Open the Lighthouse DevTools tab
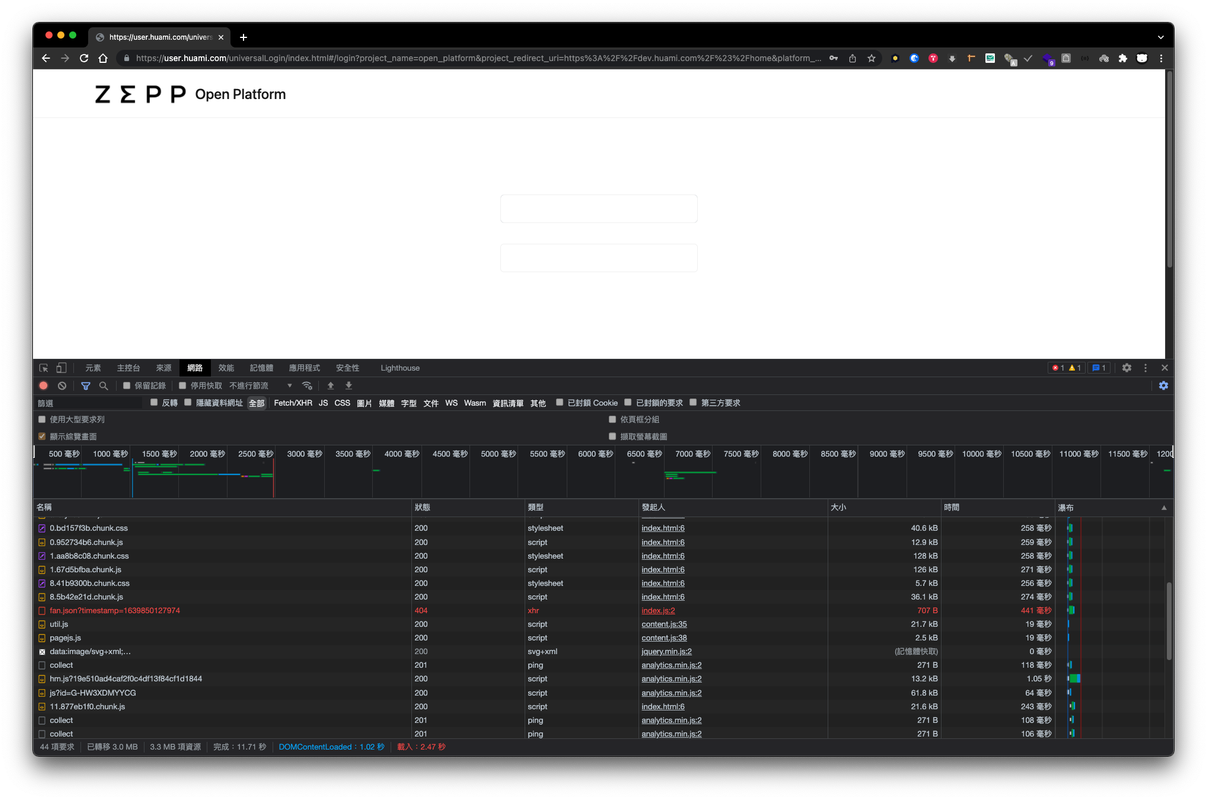This screenshot has height=800, width=1207. (400, 368)
